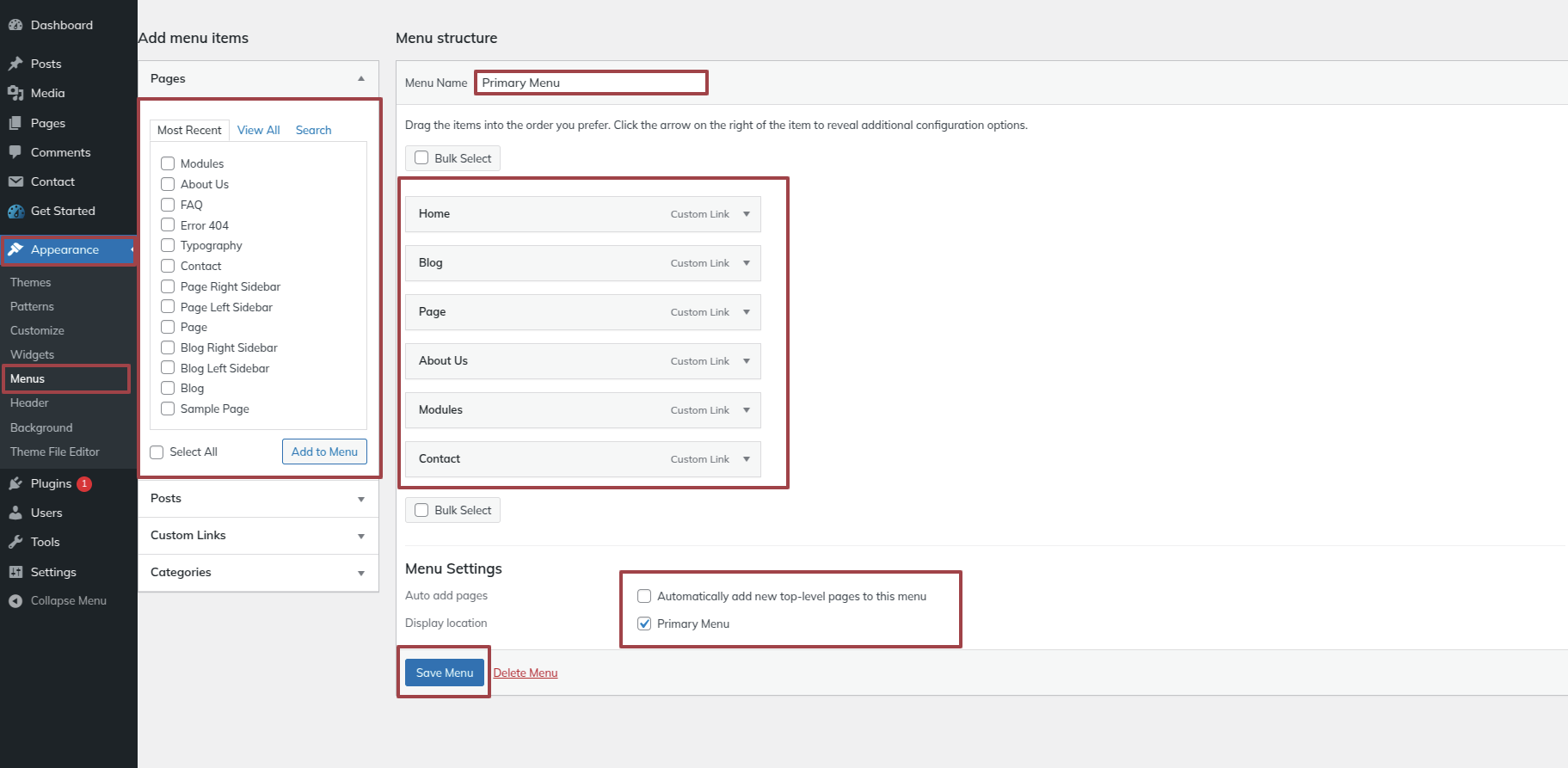Image resolution: width=1568 pixels, height=768 pixels.
Task: Click the Delete Menu link
Action: coord(526,673)
